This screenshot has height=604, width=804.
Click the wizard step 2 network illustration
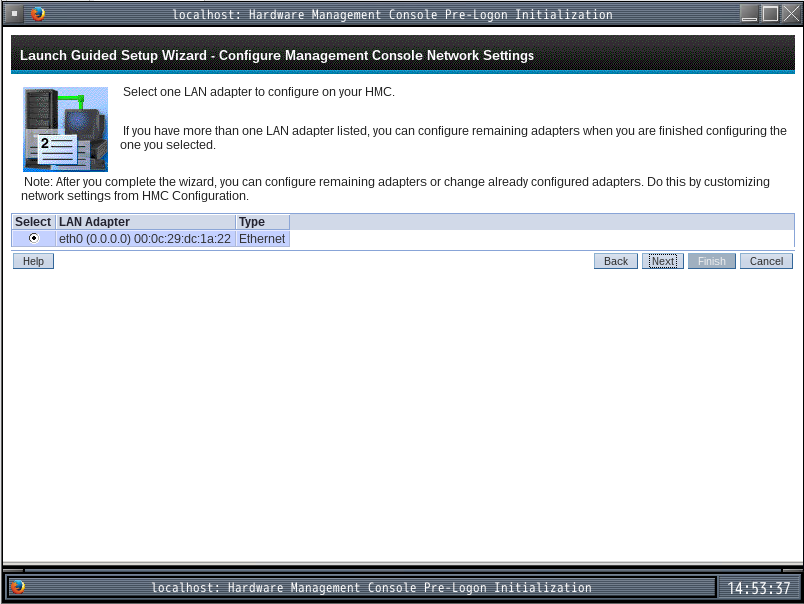coord(66,129)
